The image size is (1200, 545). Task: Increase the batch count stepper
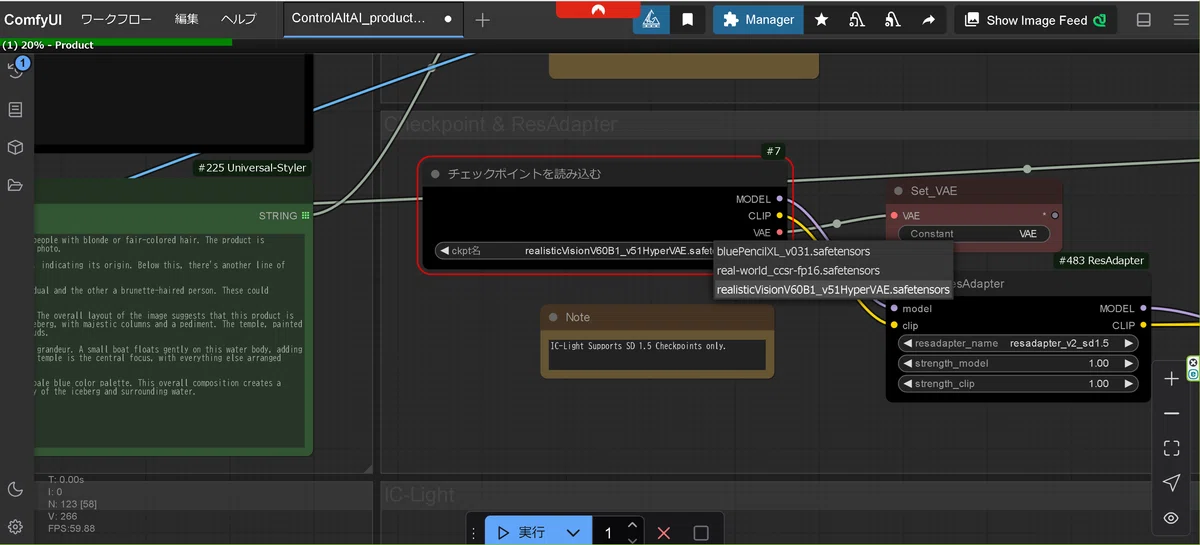(632, 525)
